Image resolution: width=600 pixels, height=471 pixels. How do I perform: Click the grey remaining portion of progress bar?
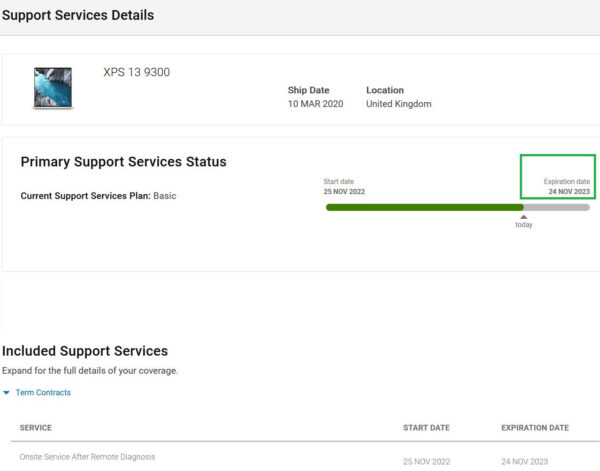pos(557,207)
